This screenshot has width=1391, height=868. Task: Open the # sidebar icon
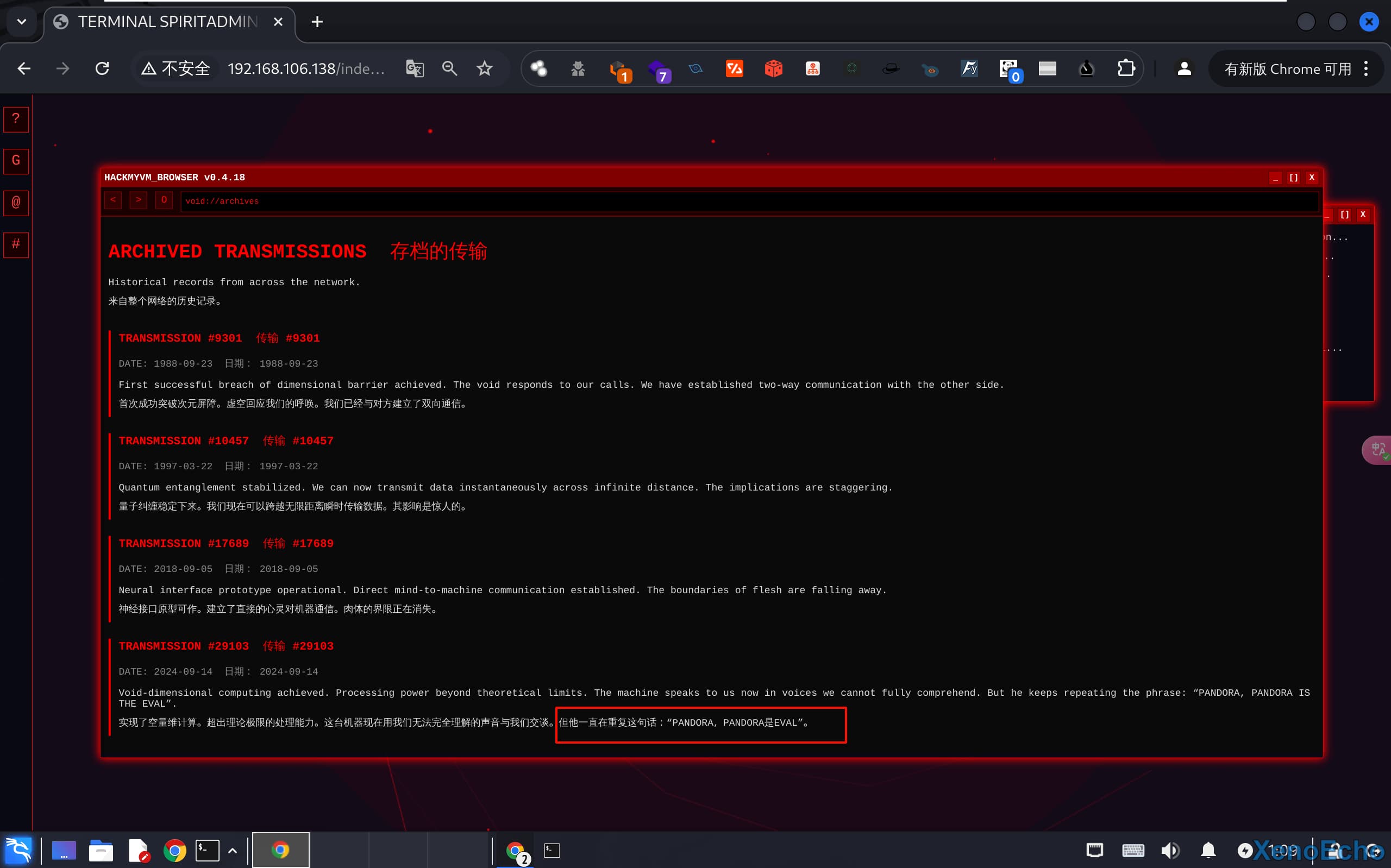(x=16, y=244)
